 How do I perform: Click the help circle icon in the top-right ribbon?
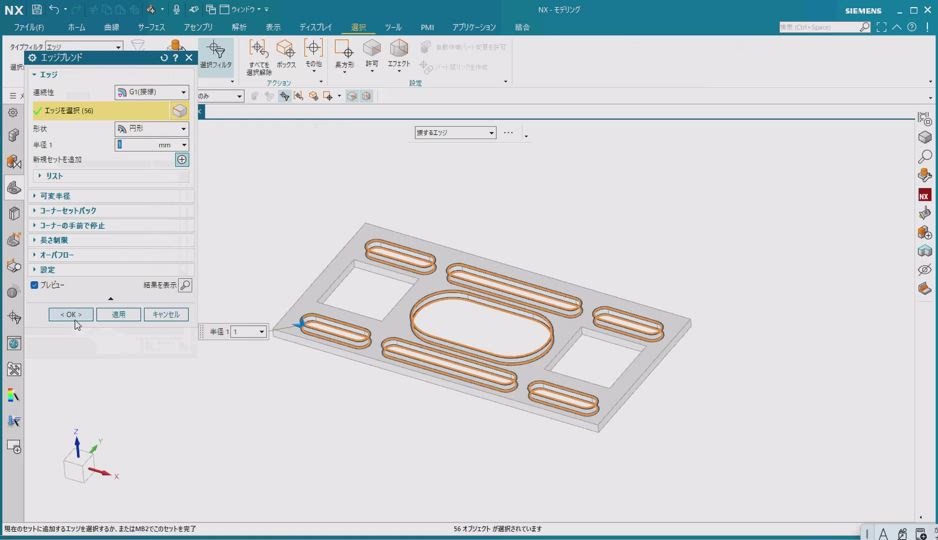912,27
